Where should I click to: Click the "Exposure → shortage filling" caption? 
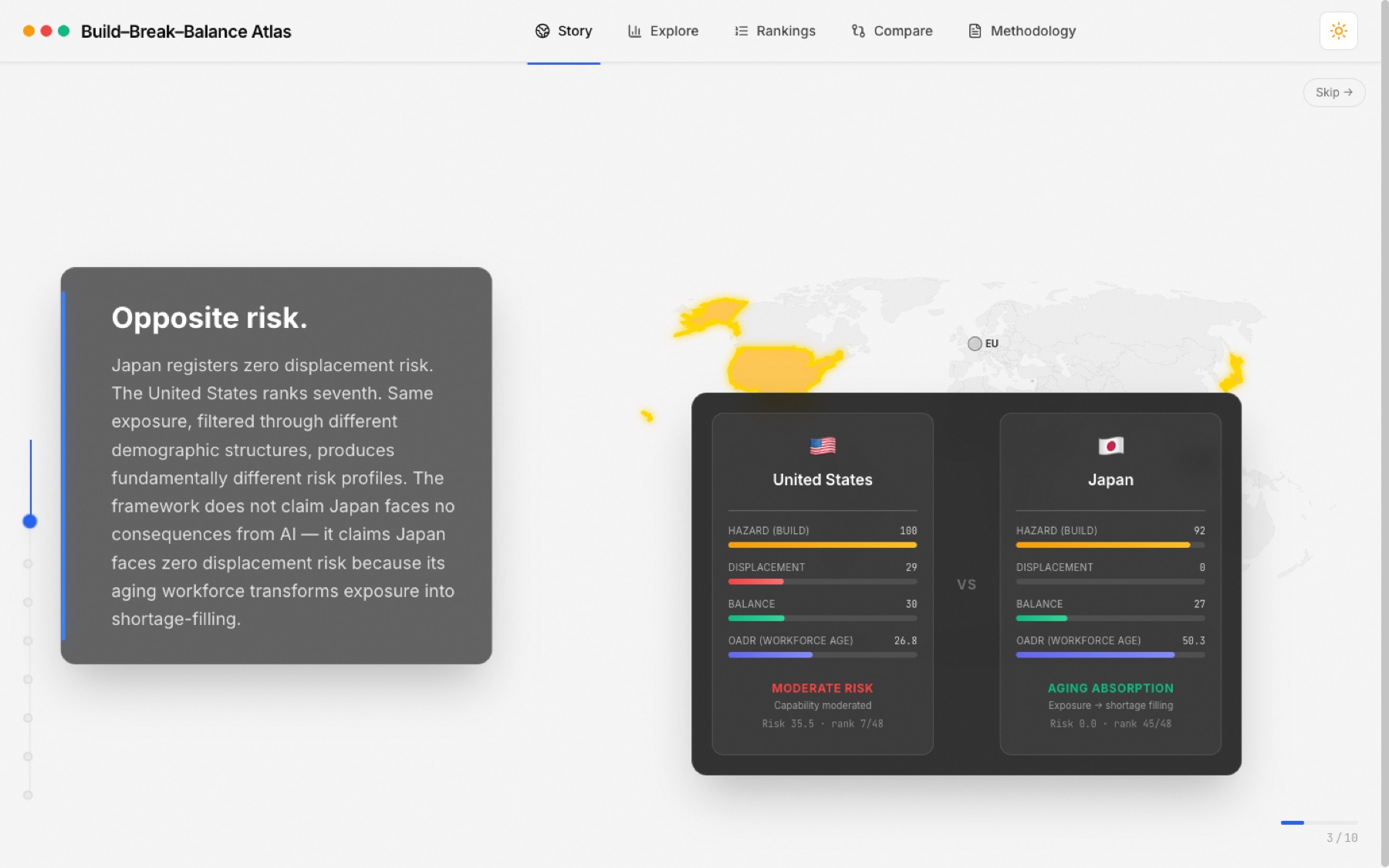tap(1110, 705)
